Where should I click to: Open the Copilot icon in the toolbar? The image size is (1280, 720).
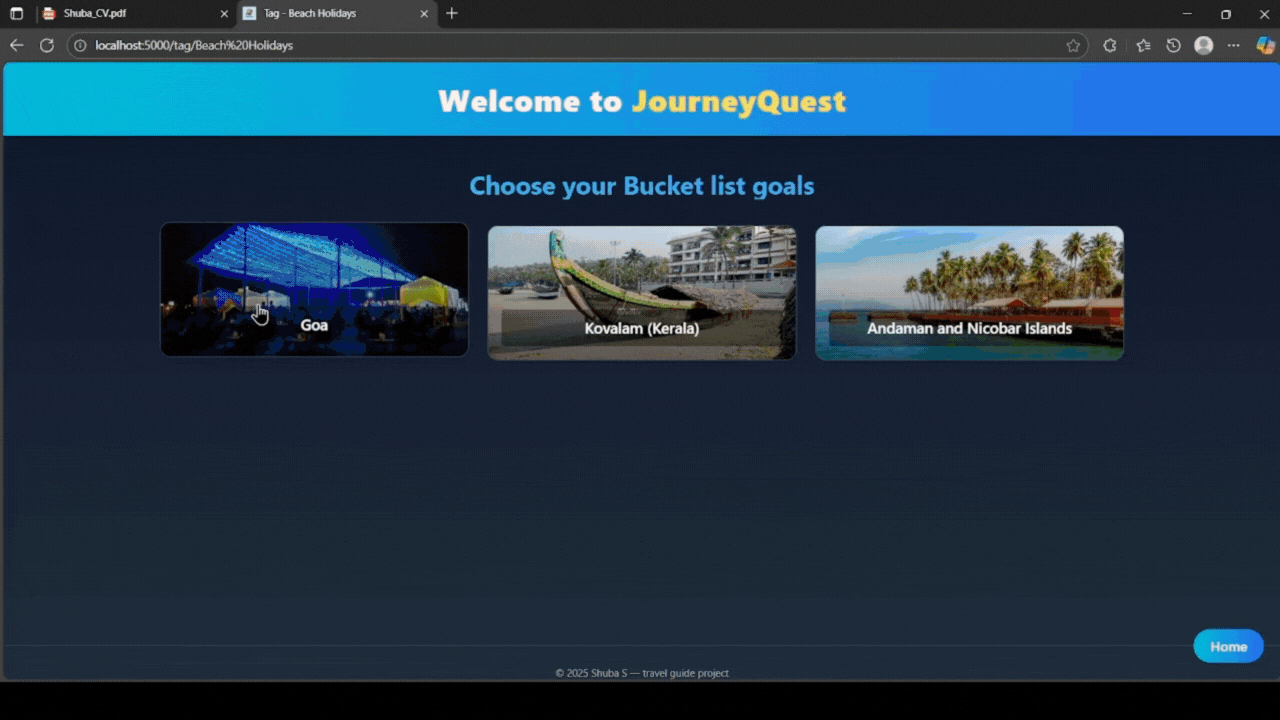coord(1265,45)
